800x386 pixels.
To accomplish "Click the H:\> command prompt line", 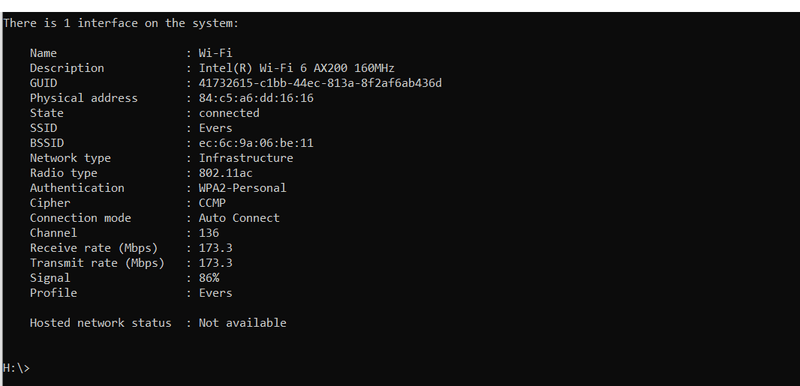I will click(x=16, y=368).
